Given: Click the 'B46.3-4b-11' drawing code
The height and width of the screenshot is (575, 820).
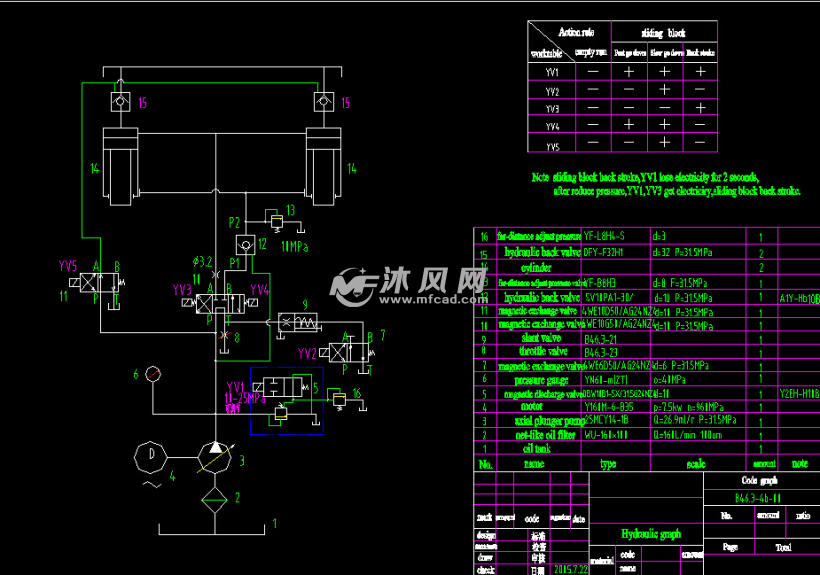Looking at the screenshot, I should point(757,498).
